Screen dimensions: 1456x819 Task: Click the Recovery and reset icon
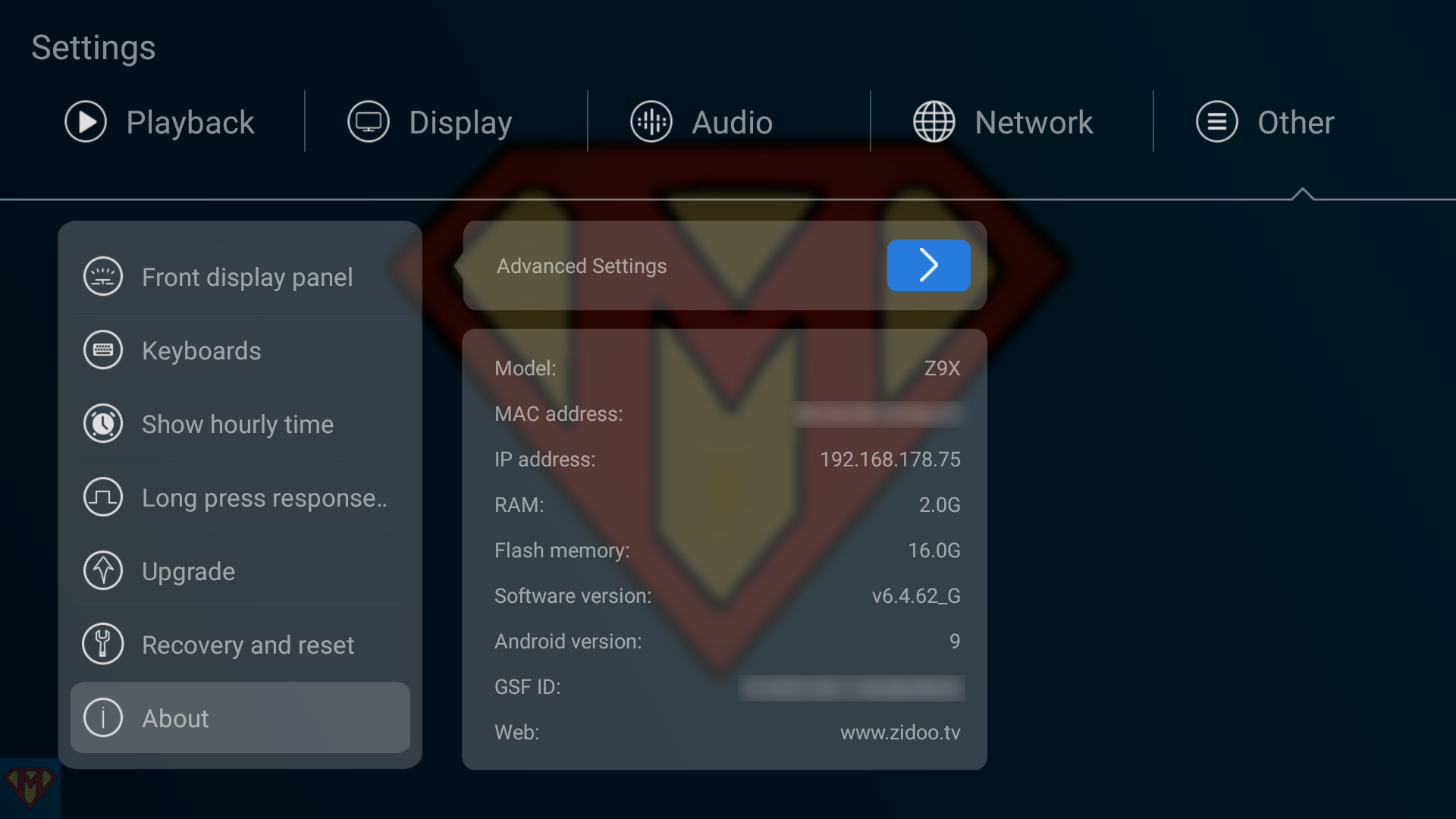pyautogui.click(x=102, y=644)
